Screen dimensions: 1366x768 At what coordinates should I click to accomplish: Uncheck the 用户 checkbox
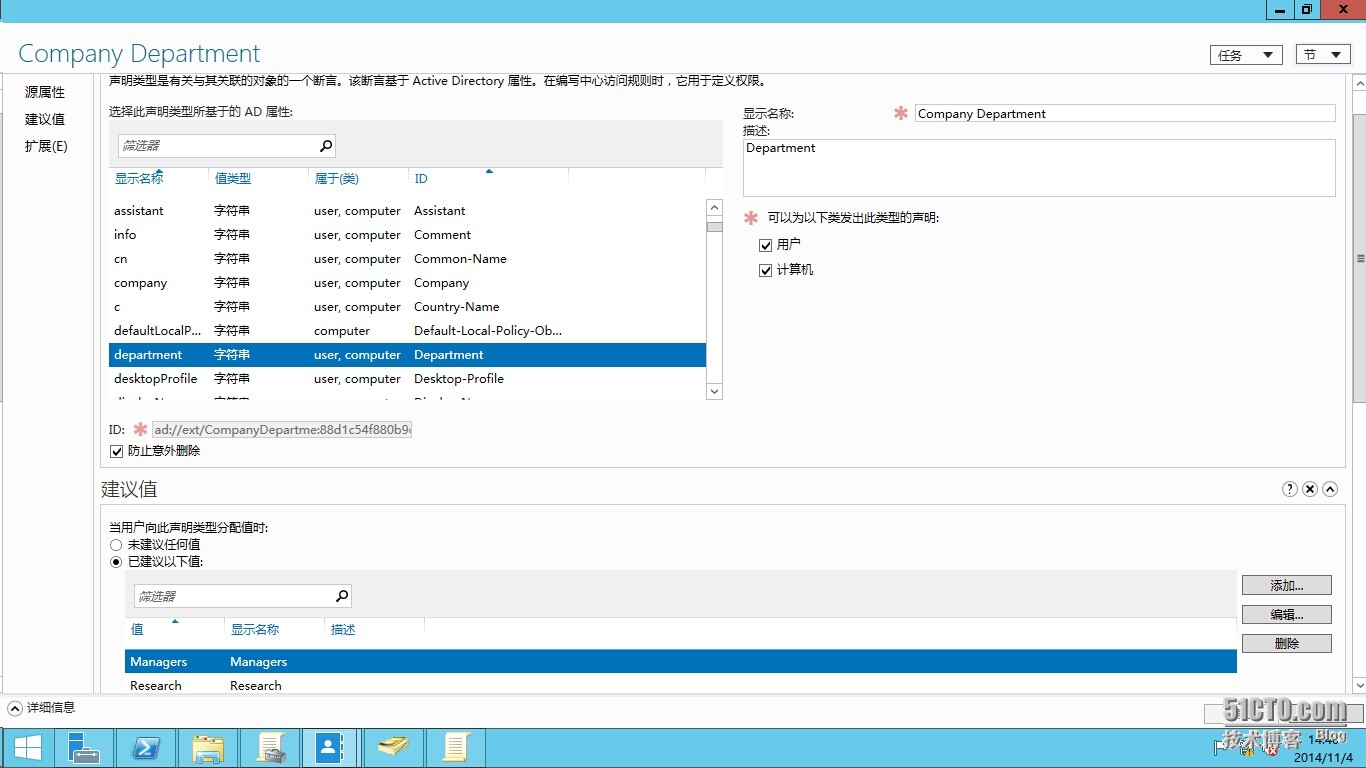point(766,244)
